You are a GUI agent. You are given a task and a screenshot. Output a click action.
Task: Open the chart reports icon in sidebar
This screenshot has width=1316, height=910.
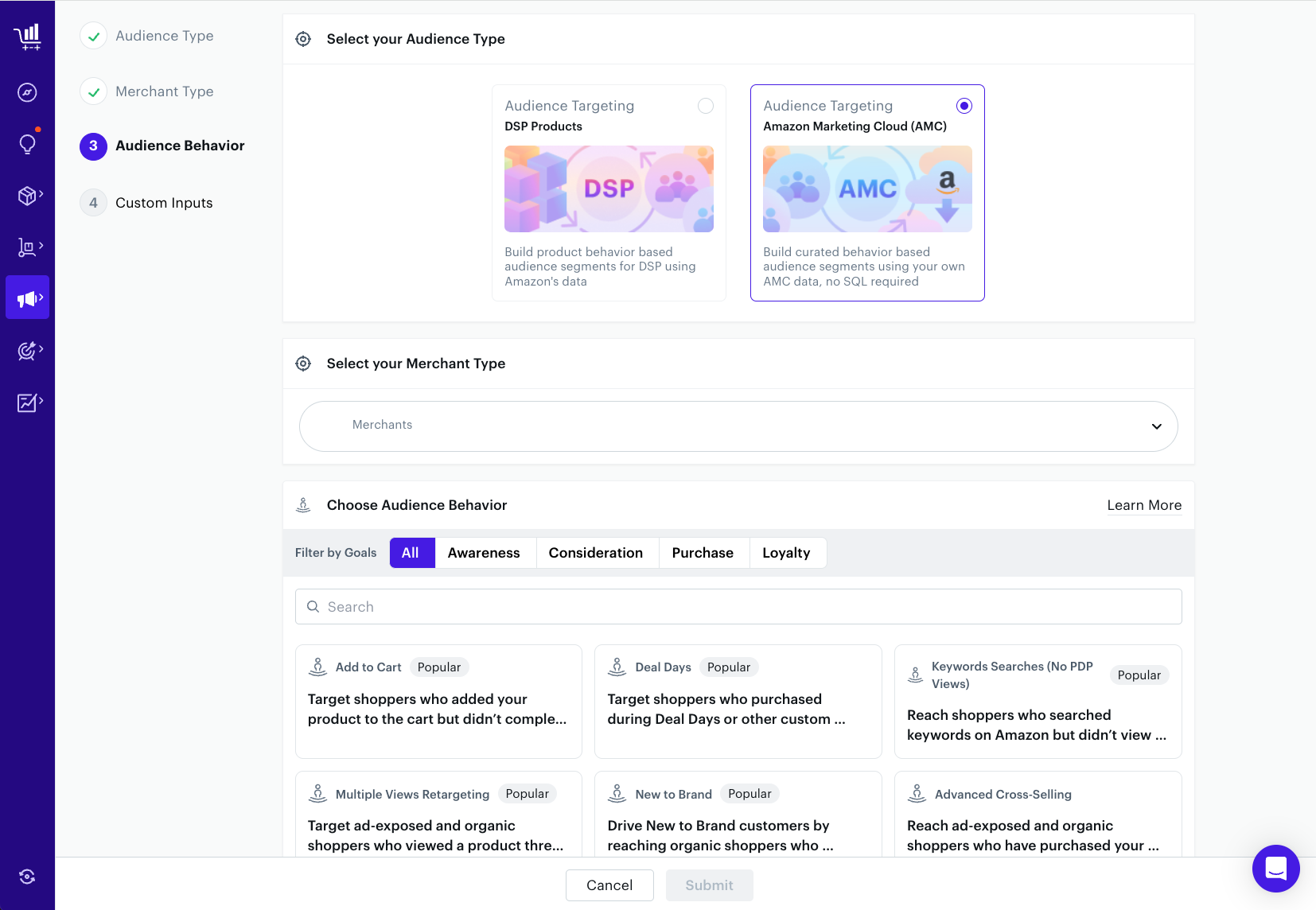click(x=26, y=402)
